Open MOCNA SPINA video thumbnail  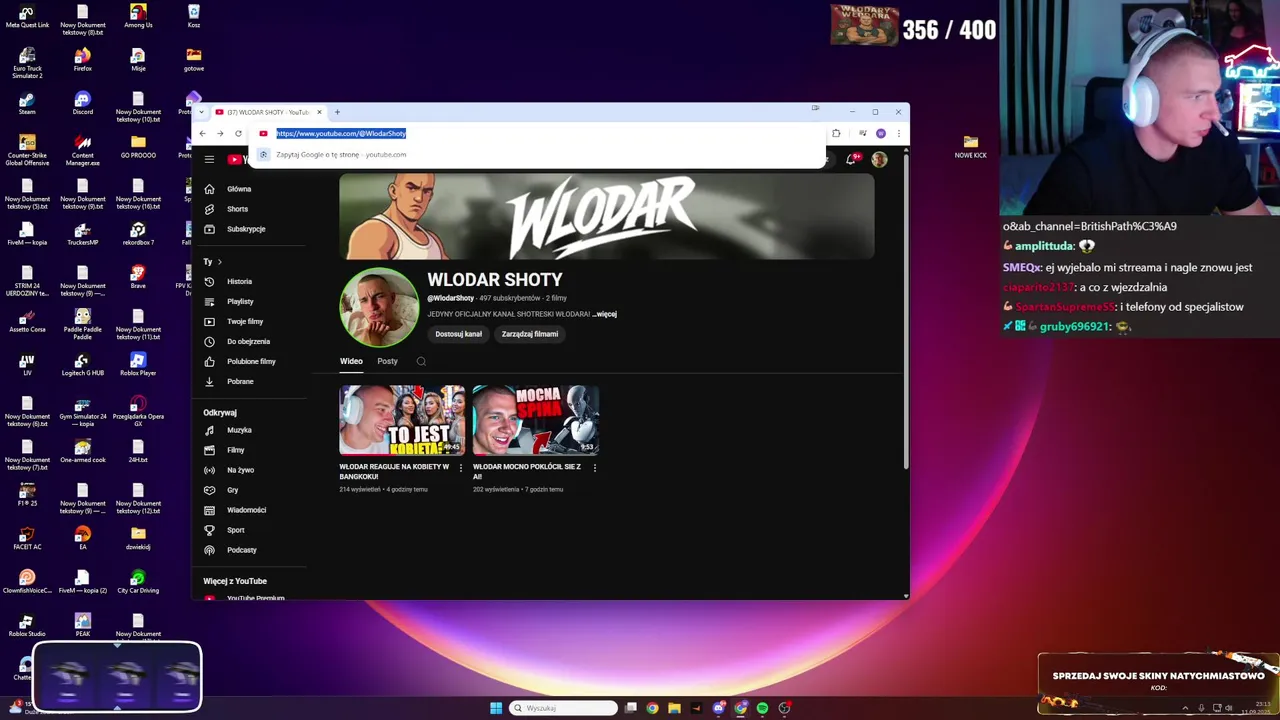pyautogui.click(x=536, y=420)
